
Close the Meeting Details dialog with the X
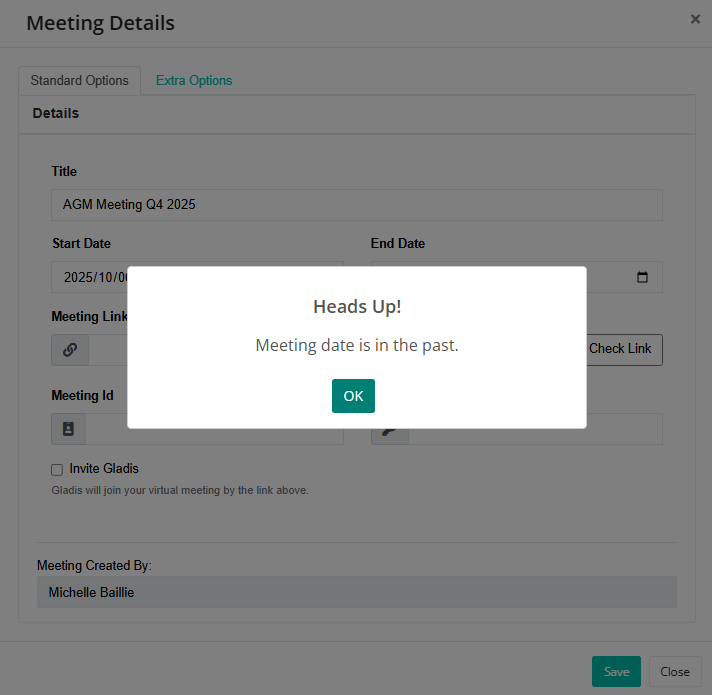[x=695, y=19]
